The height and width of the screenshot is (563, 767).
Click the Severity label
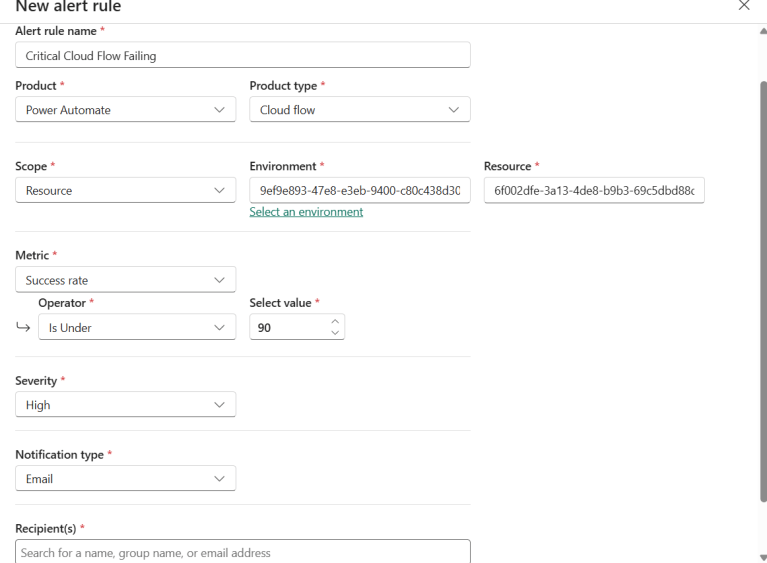point(36,381)
